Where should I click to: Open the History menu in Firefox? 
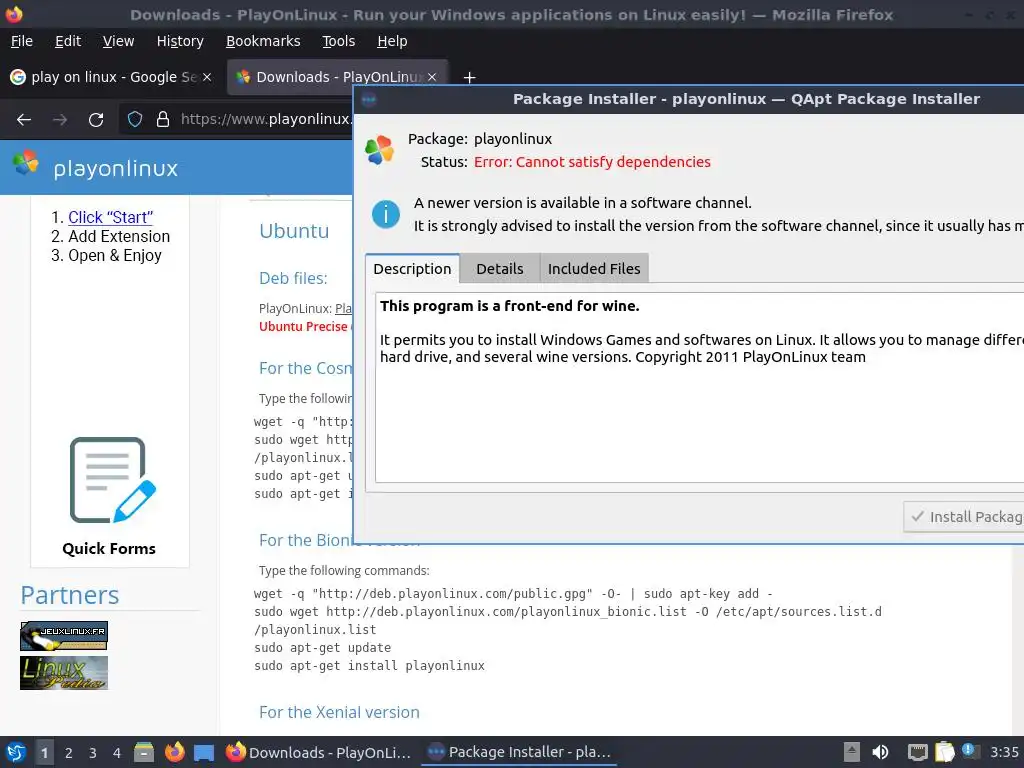pos(180,41)
